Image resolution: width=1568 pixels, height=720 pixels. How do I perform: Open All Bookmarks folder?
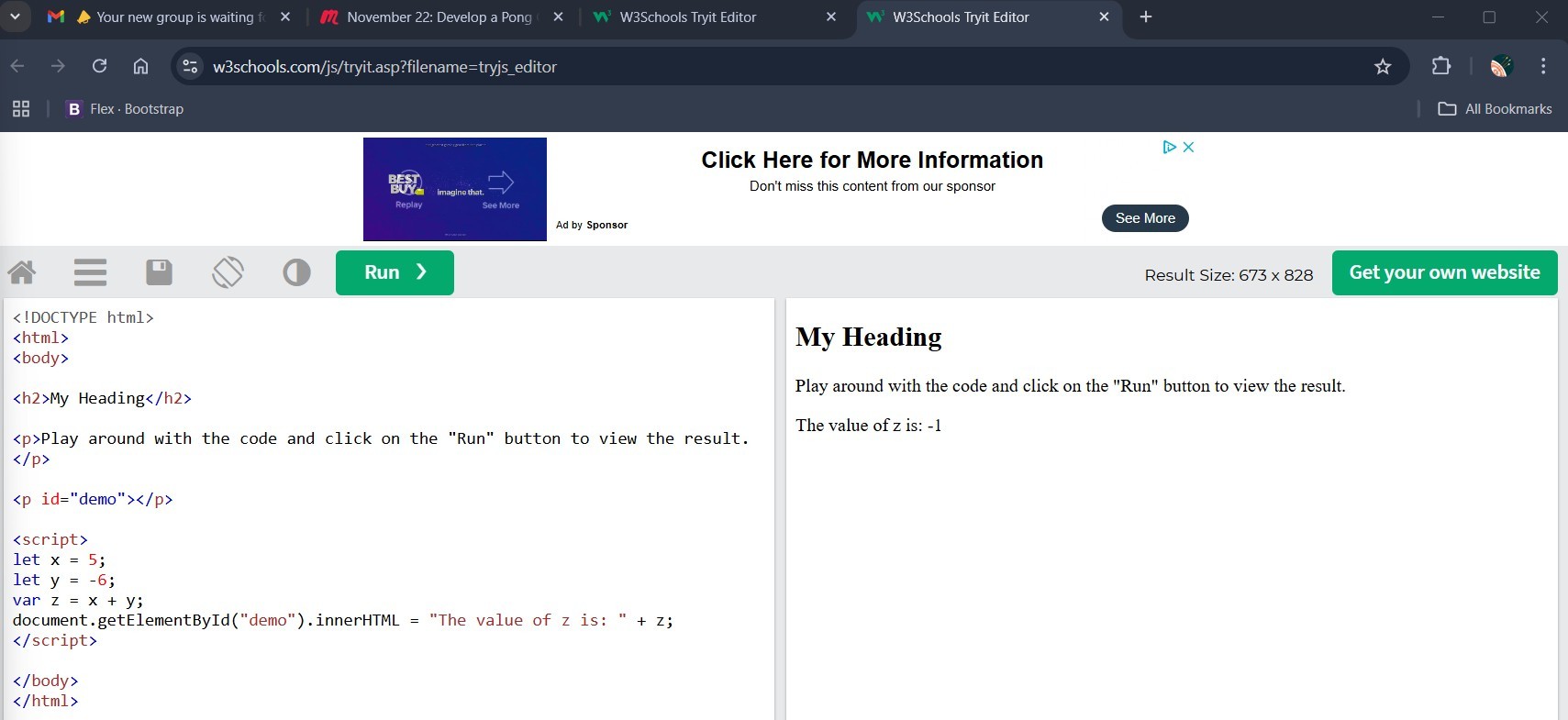click(x=1495, y=108)
